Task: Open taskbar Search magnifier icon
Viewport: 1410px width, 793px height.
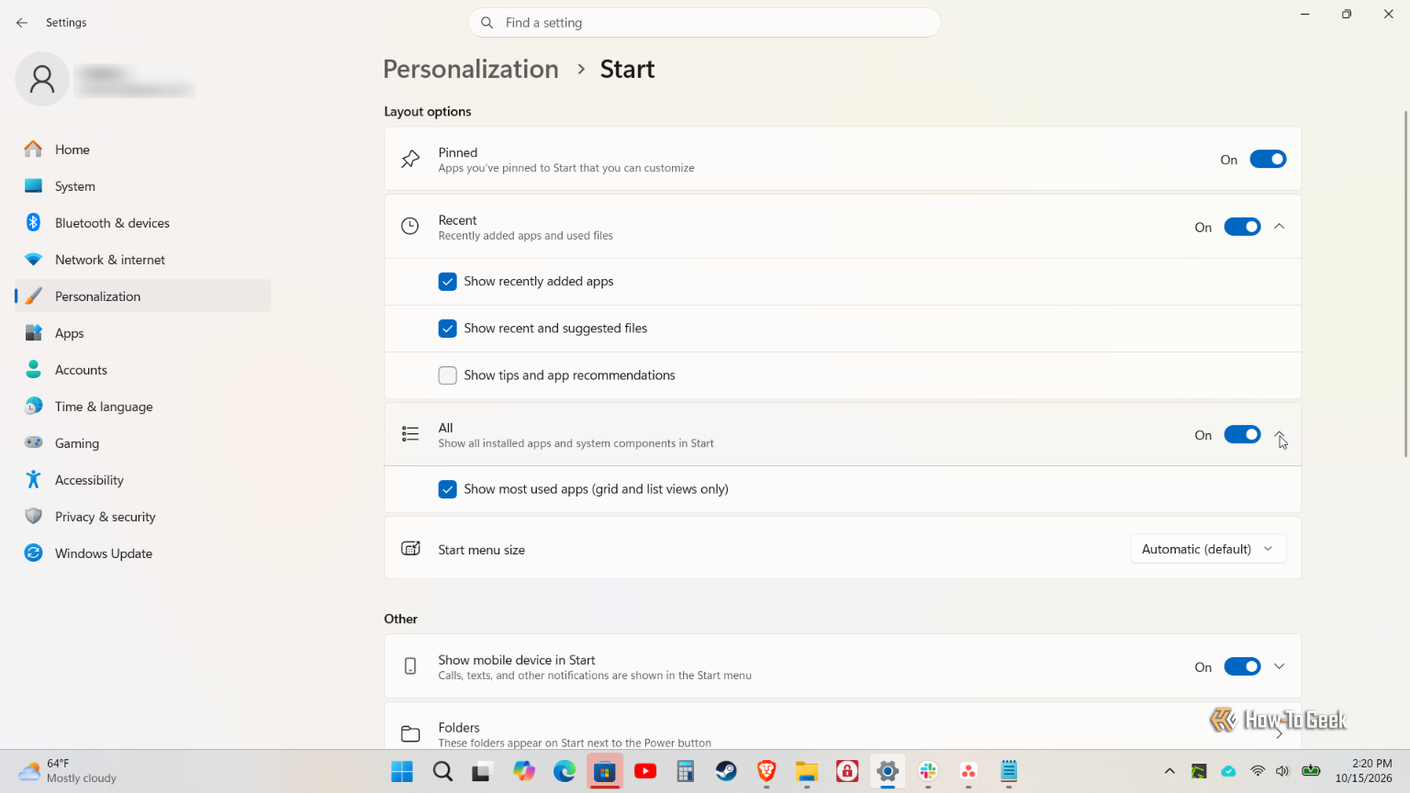Action: 442,771
